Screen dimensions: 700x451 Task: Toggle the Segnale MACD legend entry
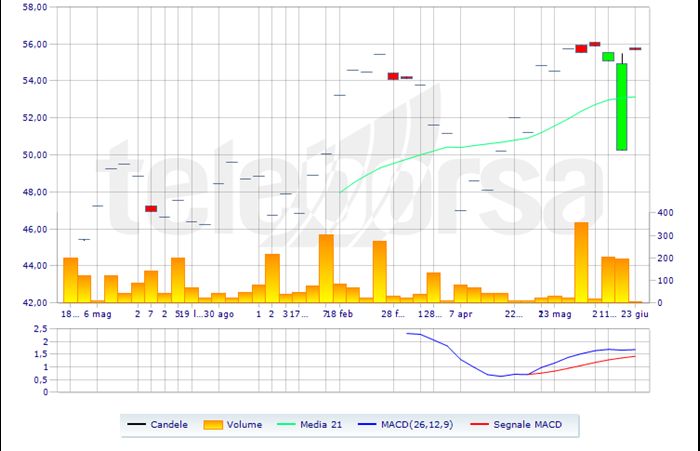[516, 425]
